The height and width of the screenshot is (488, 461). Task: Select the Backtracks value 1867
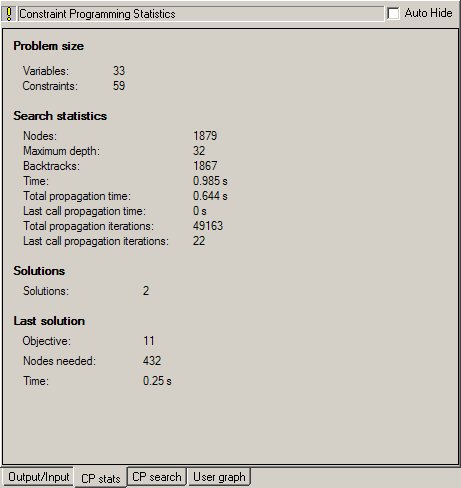[205, 166]
